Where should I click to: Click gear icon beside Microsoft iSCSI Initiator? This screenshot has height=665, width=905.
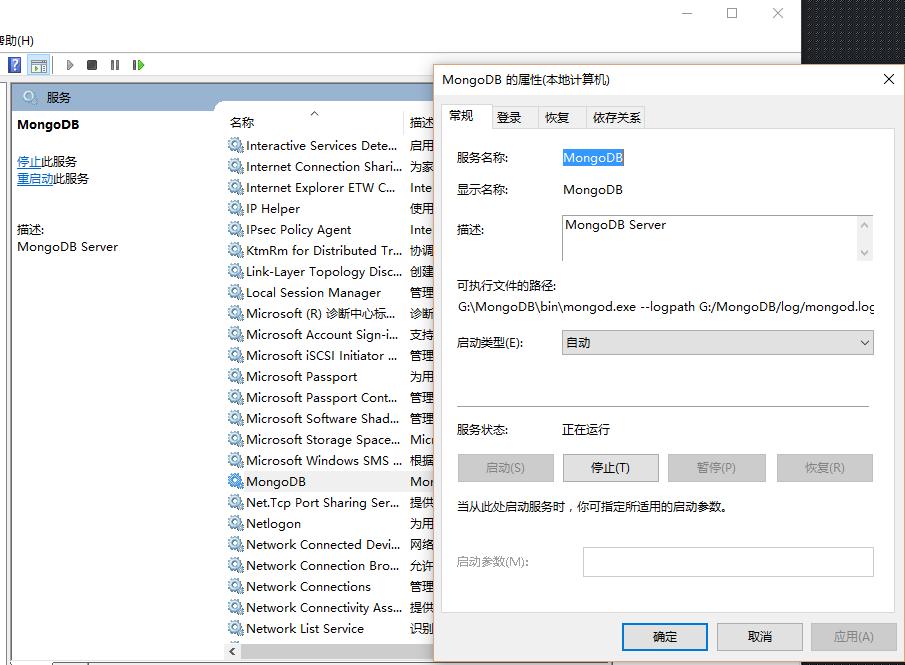(235, 355)
